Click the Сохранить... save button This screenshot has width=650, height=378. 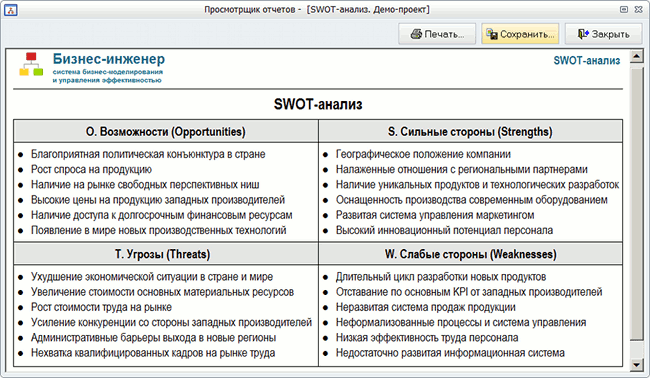click(520, 34)
